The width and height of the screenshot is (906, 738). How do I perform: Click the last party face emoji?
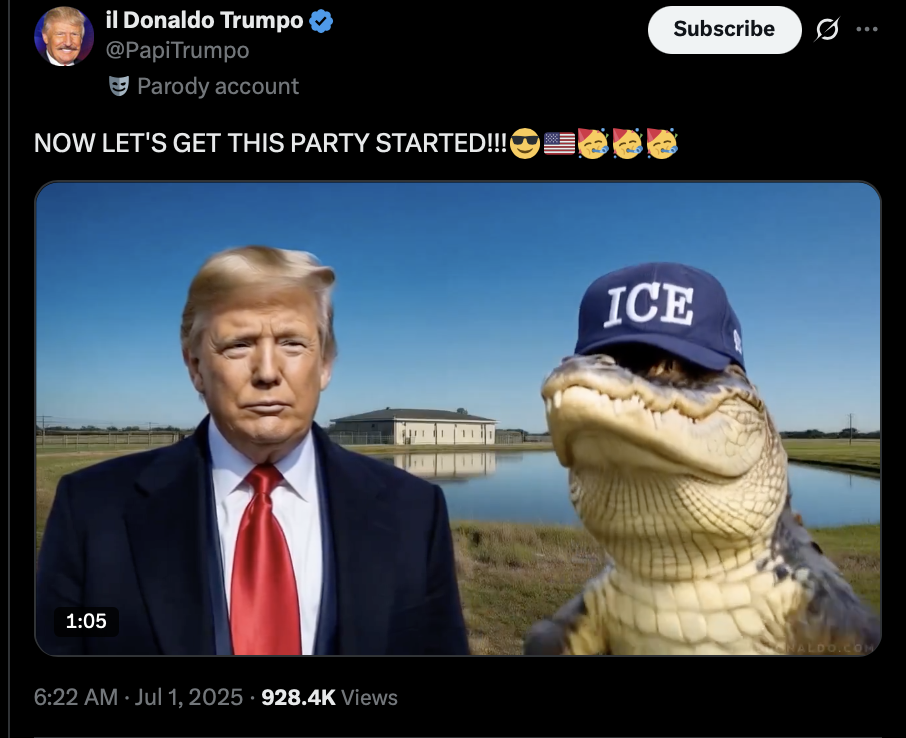[662, 143]
